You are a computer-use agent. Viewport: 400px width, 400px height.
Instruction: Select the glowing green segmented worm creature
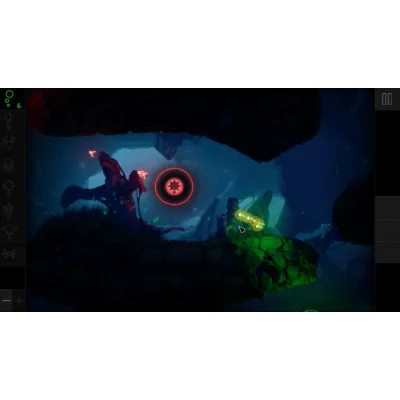pos(249,220)
